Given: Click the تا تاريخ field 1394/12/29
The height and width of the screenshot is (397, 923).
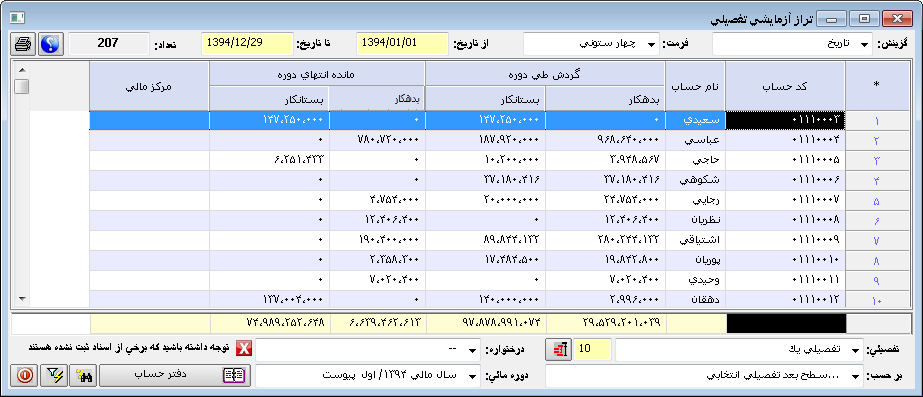Looking at the screenshot, I should point(247,44).
